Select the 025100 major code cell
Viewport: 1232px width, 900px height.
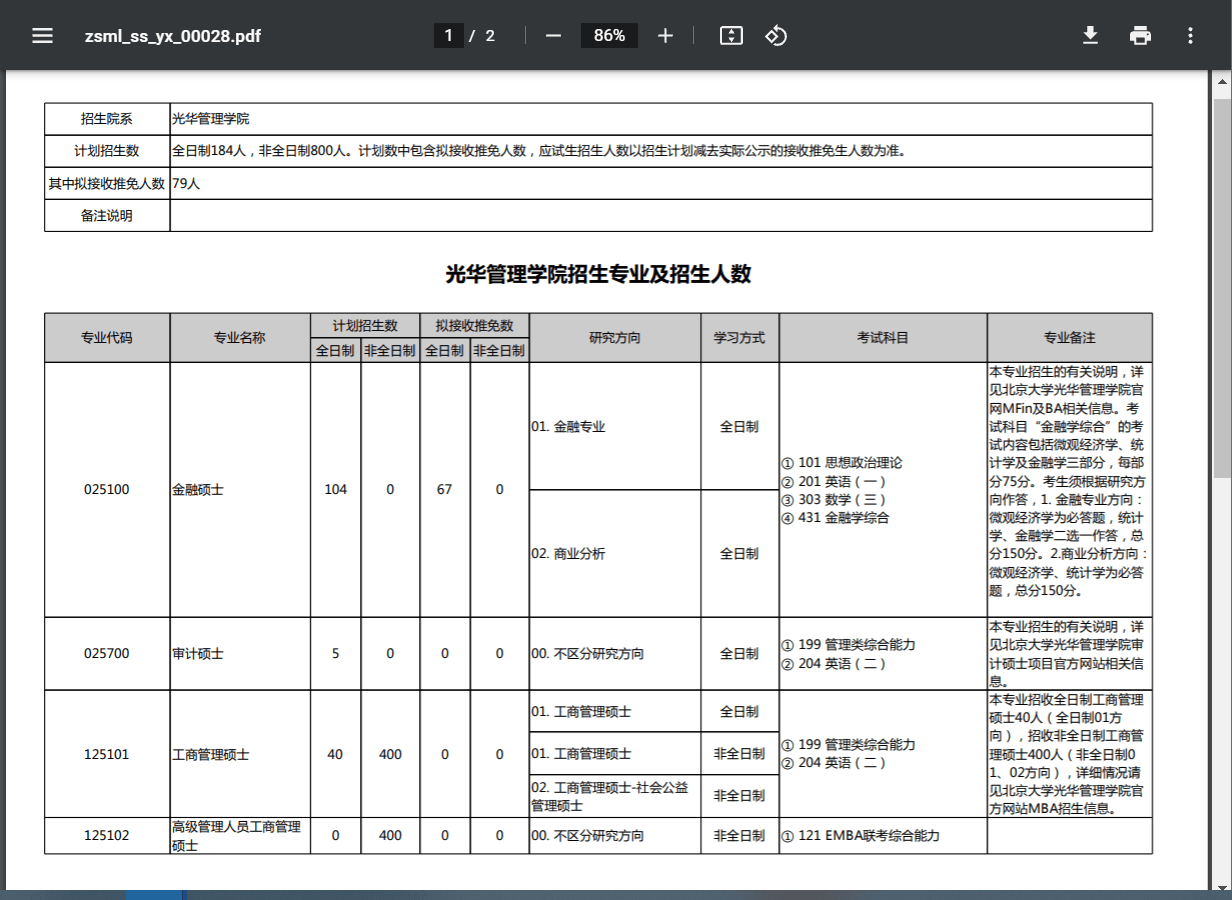(107, 490)
